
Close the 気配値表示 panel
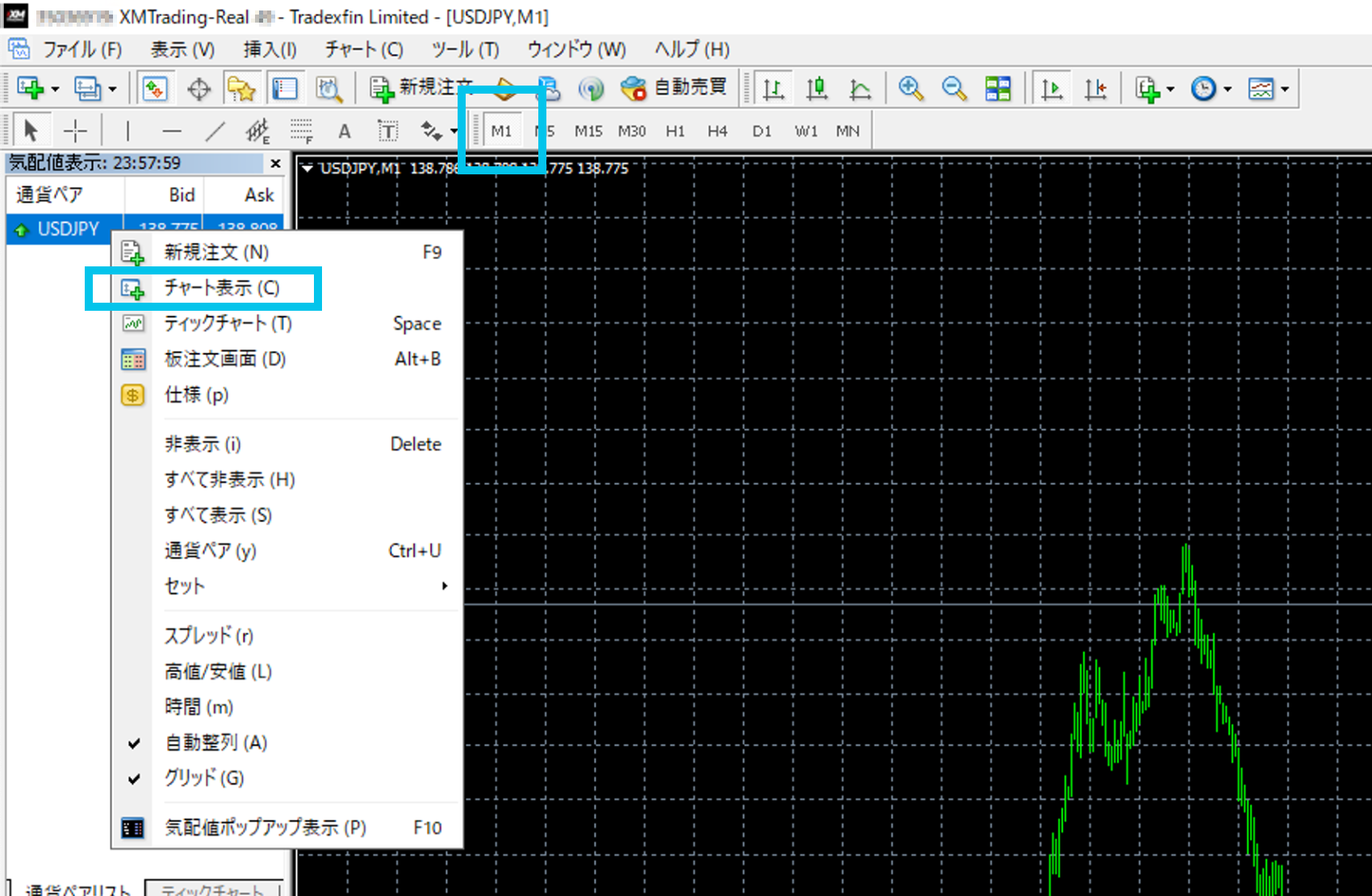275,164
